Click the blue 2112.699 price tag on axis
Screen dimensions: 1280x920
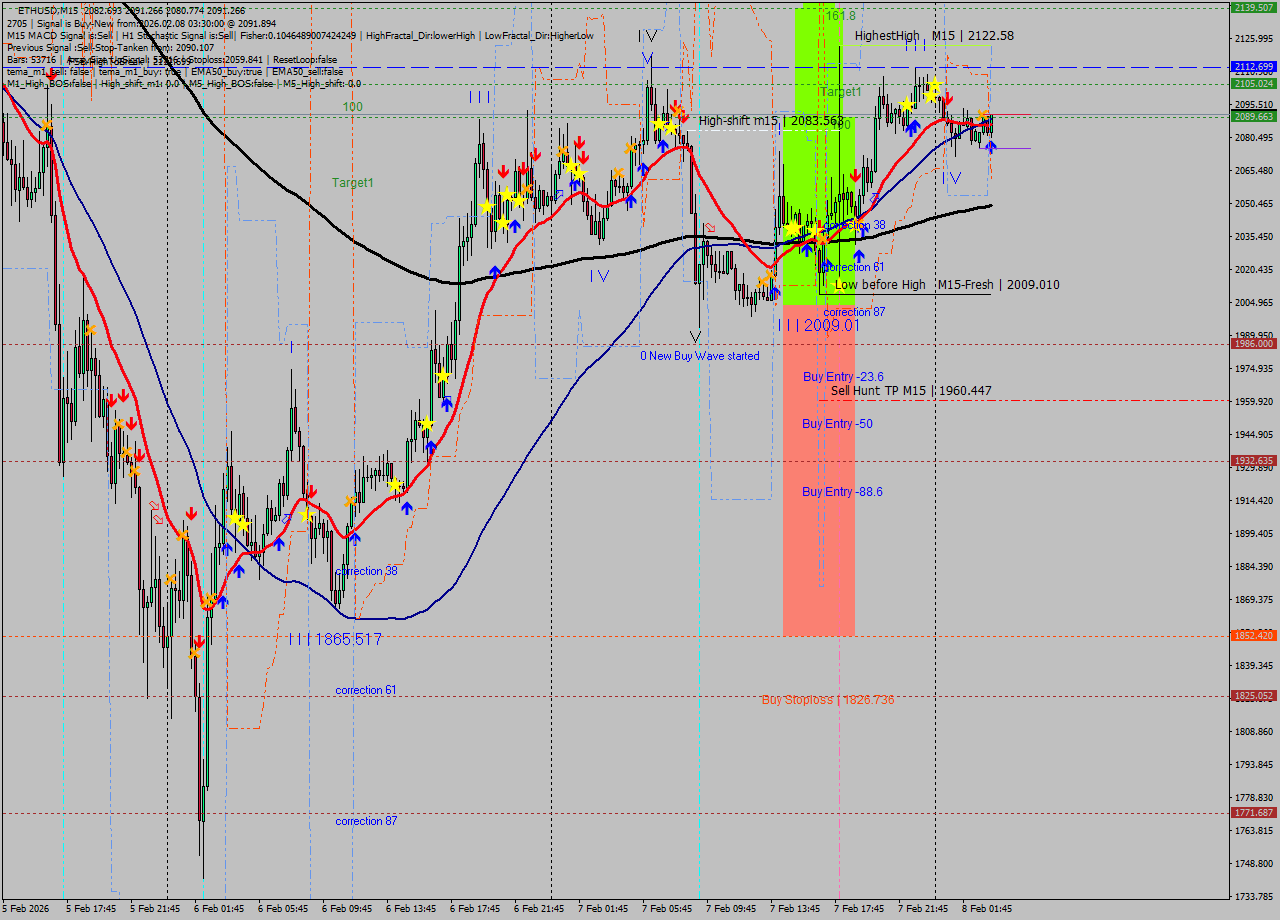[1253, 67]
